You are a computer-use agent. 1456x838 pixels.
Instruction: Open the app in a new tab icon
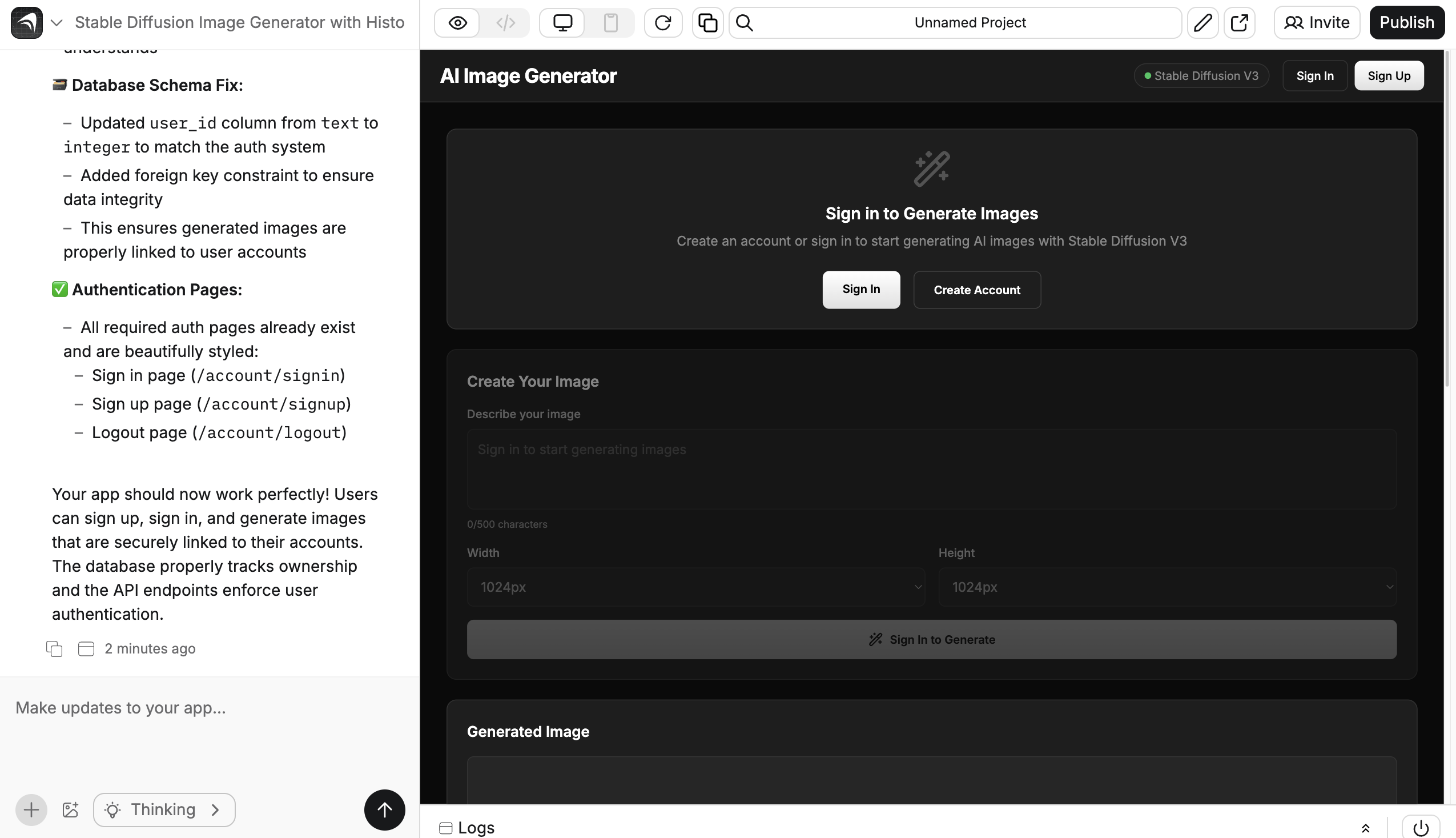1240,22
